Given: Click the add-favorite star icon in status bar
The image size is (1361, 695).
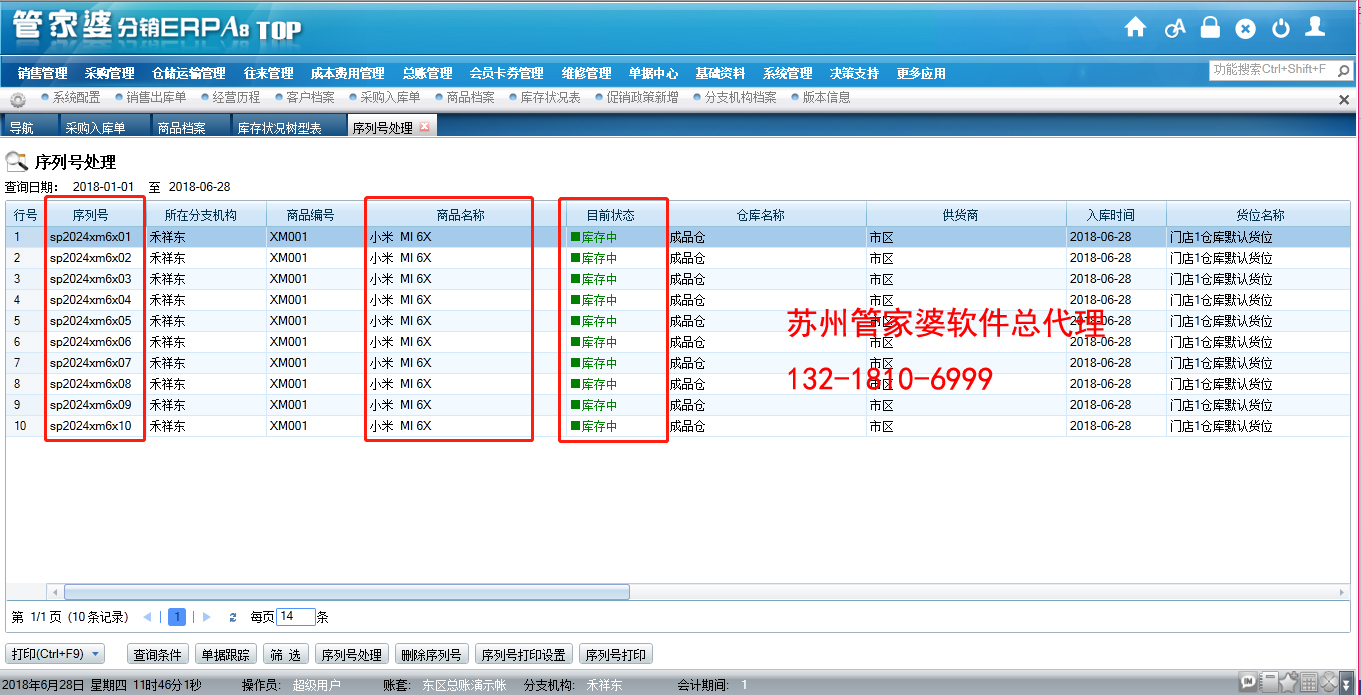Looking at the screenshot, I should point(1289,682).
